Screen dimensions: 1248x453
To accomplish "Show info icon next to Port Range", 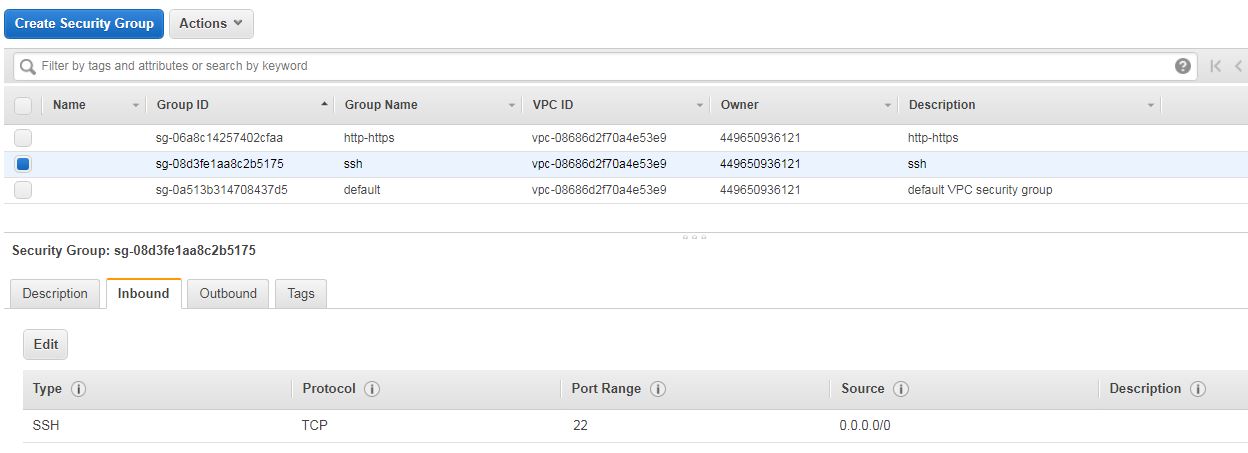I will (658, 389).
